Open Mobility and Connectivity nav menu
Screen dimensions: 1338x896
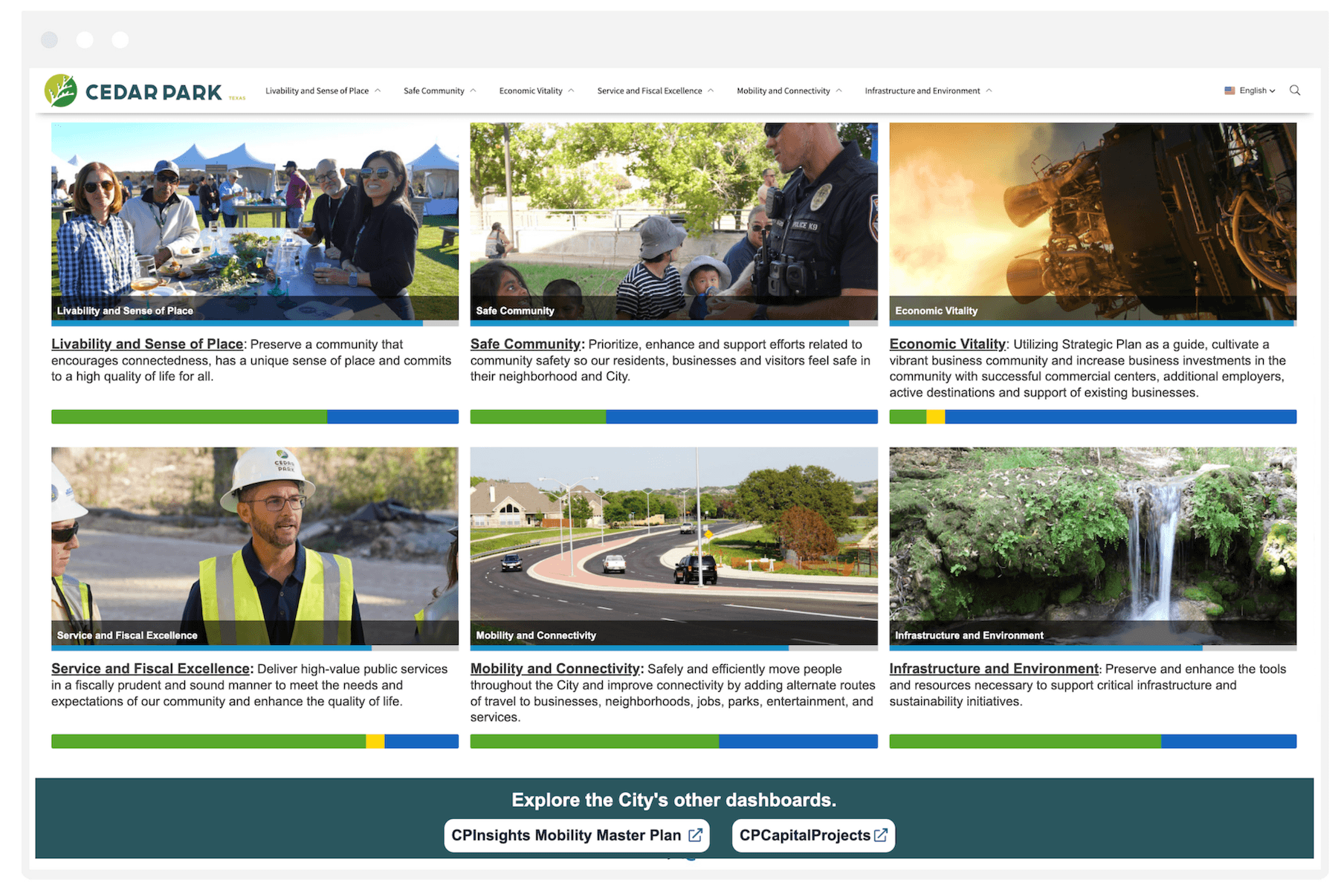point(783,91)
